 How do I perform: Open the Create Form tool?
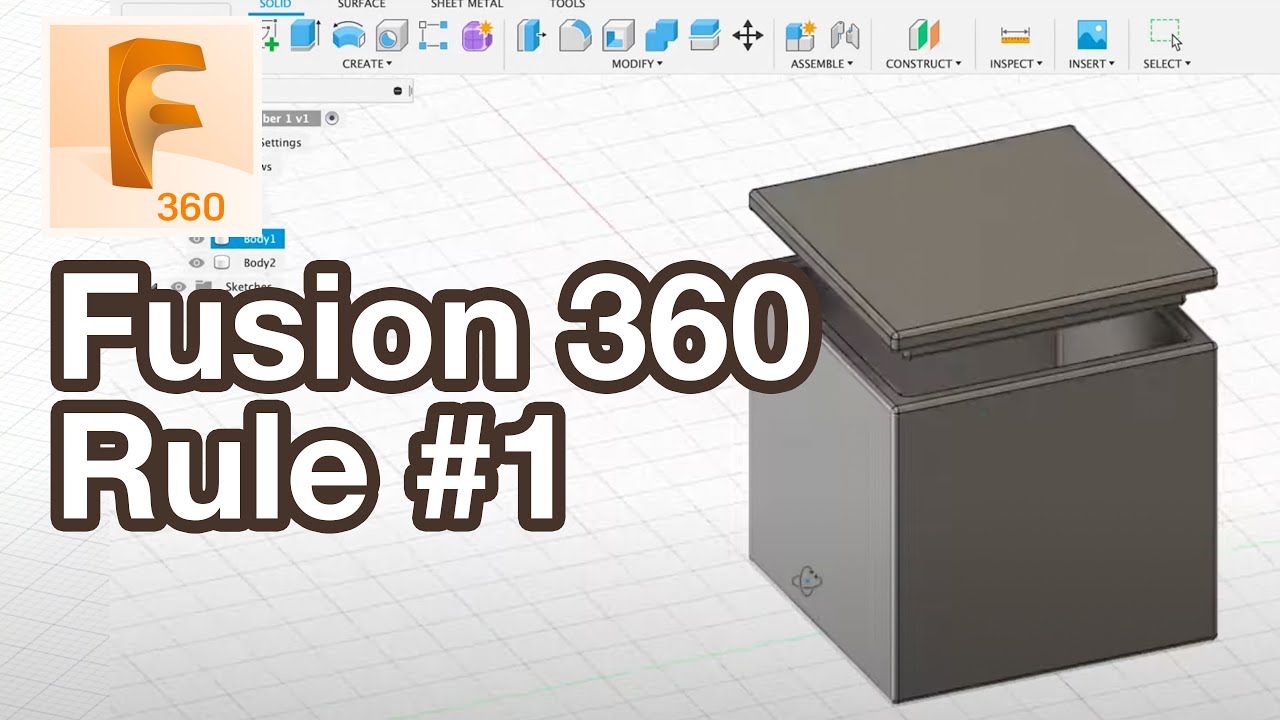click(477, 37)
